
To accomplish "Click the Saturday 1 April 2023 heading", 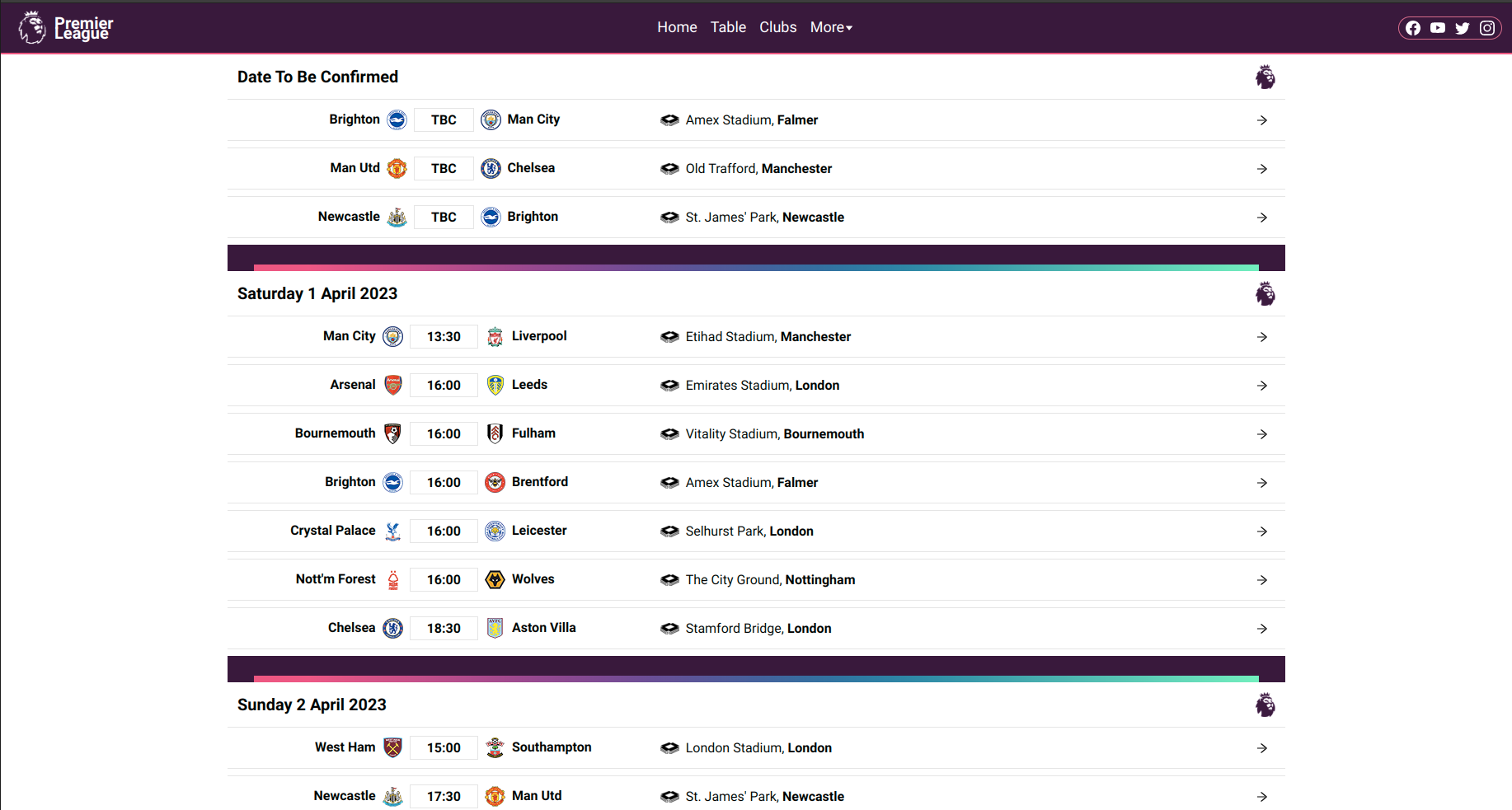I will pos(317,293).
